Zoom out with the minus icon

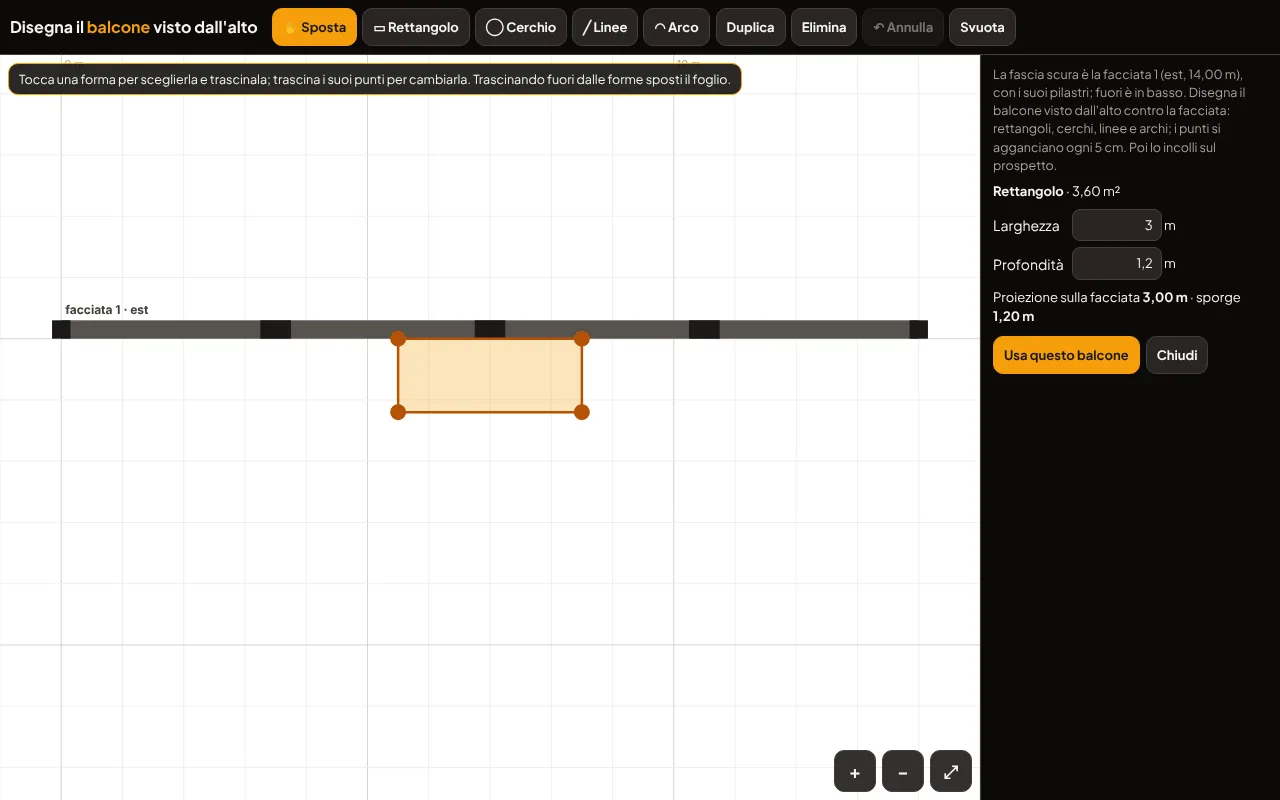(903, 771)
